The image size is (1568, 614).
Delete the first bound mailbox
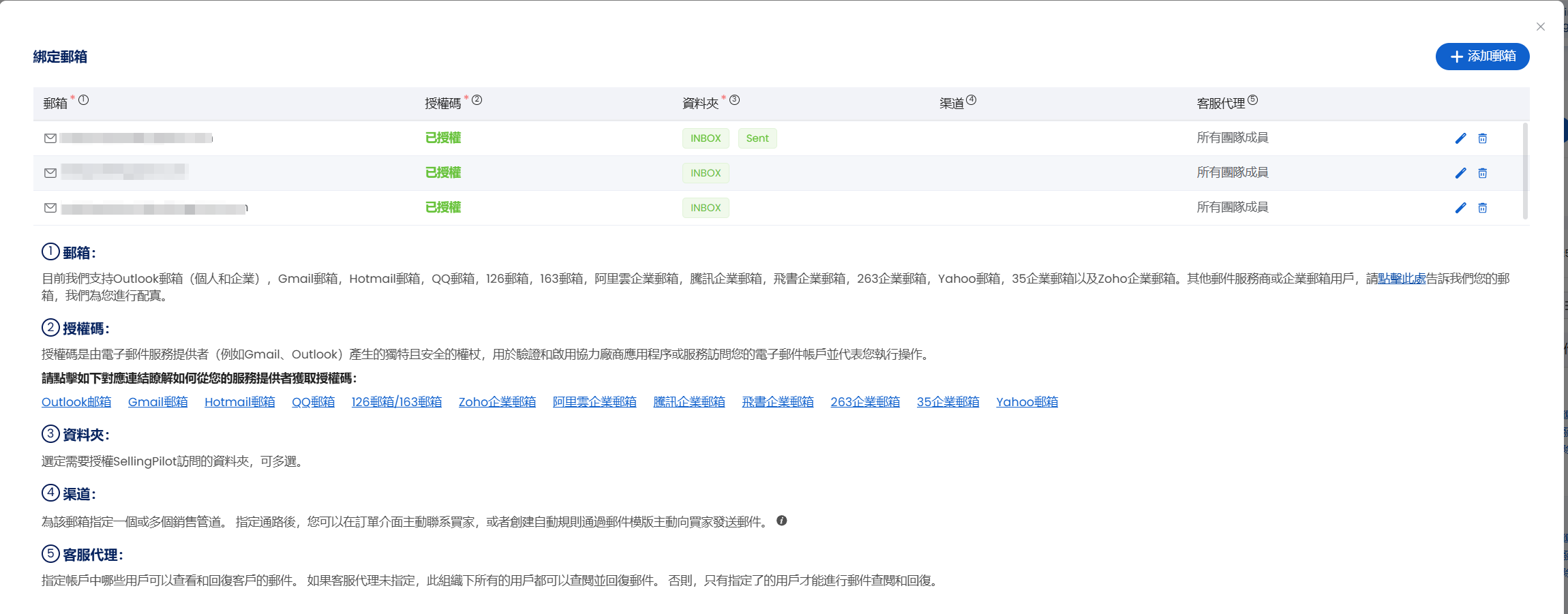(1482, 138)
